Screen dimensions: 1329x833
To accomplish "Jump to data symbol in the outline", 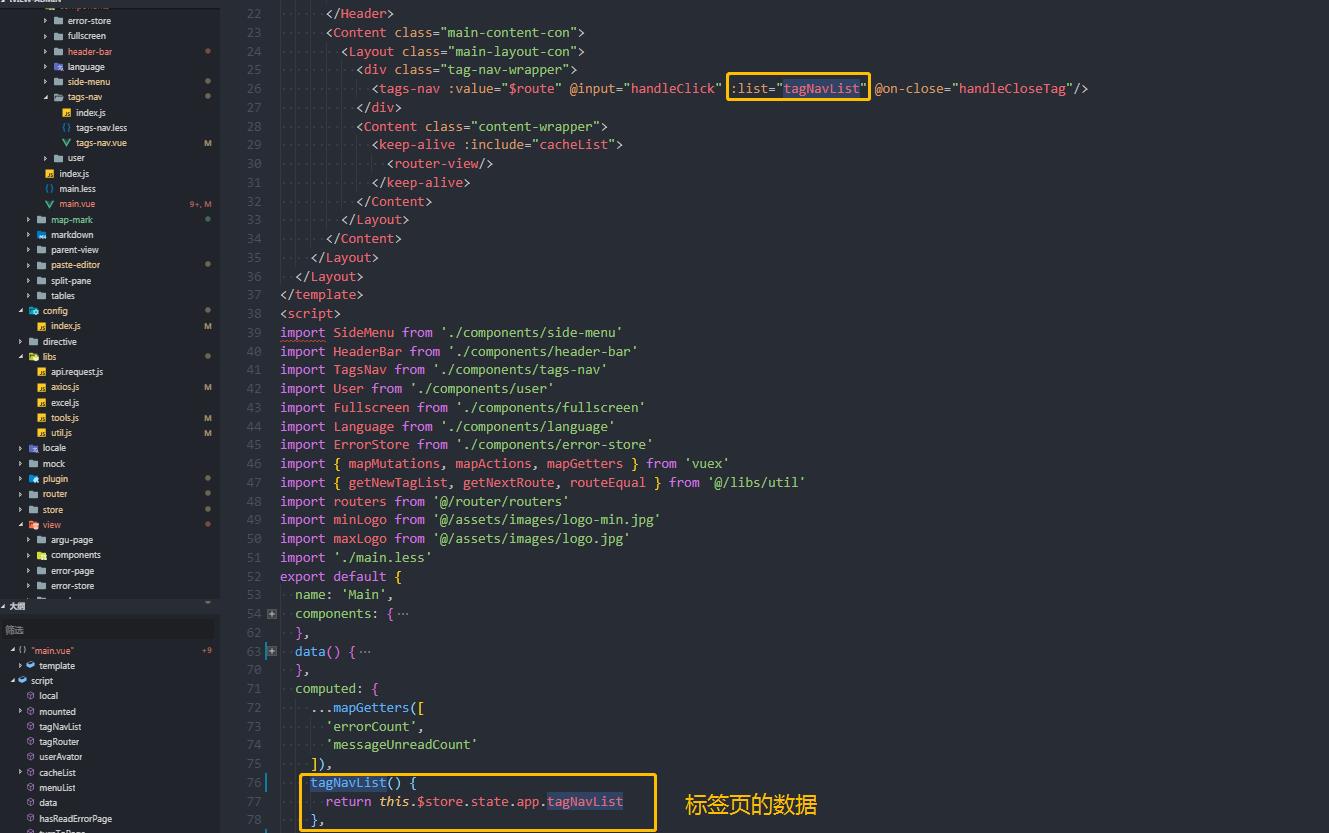I will pyautogui.click(x=48, y=803).
